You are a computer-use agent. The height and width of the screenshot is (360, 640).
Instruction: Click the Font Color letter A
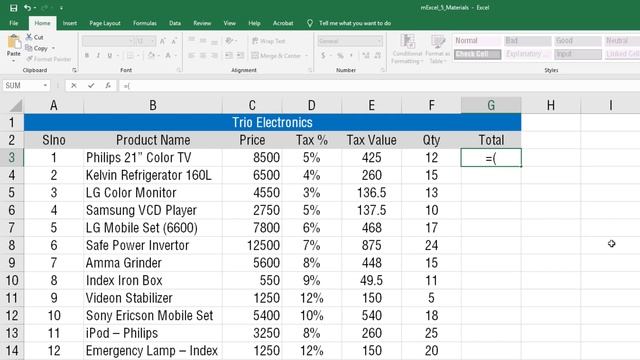[x=168, y=56]
